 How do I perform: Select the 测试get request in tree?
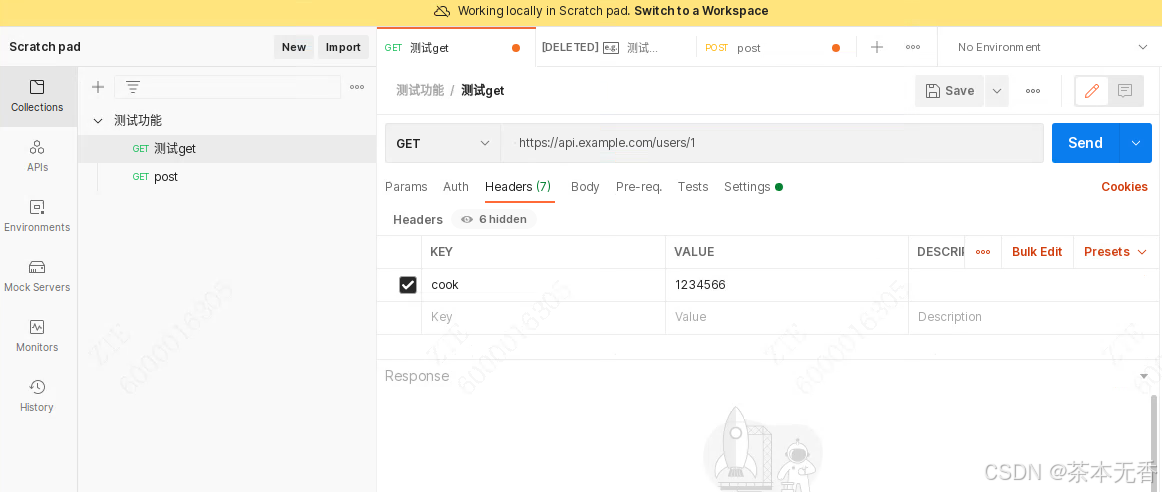click(227, 149)
